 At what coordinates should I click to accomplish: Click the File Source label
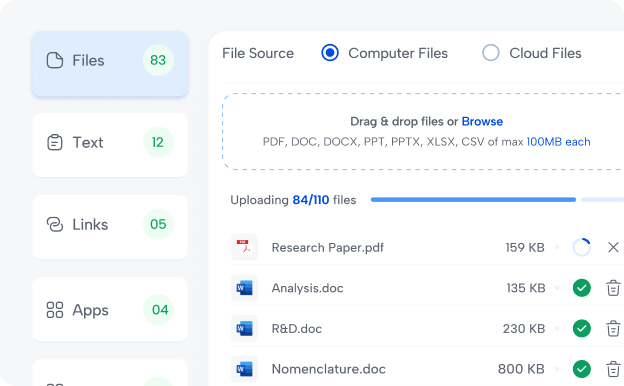pos(258,53)
